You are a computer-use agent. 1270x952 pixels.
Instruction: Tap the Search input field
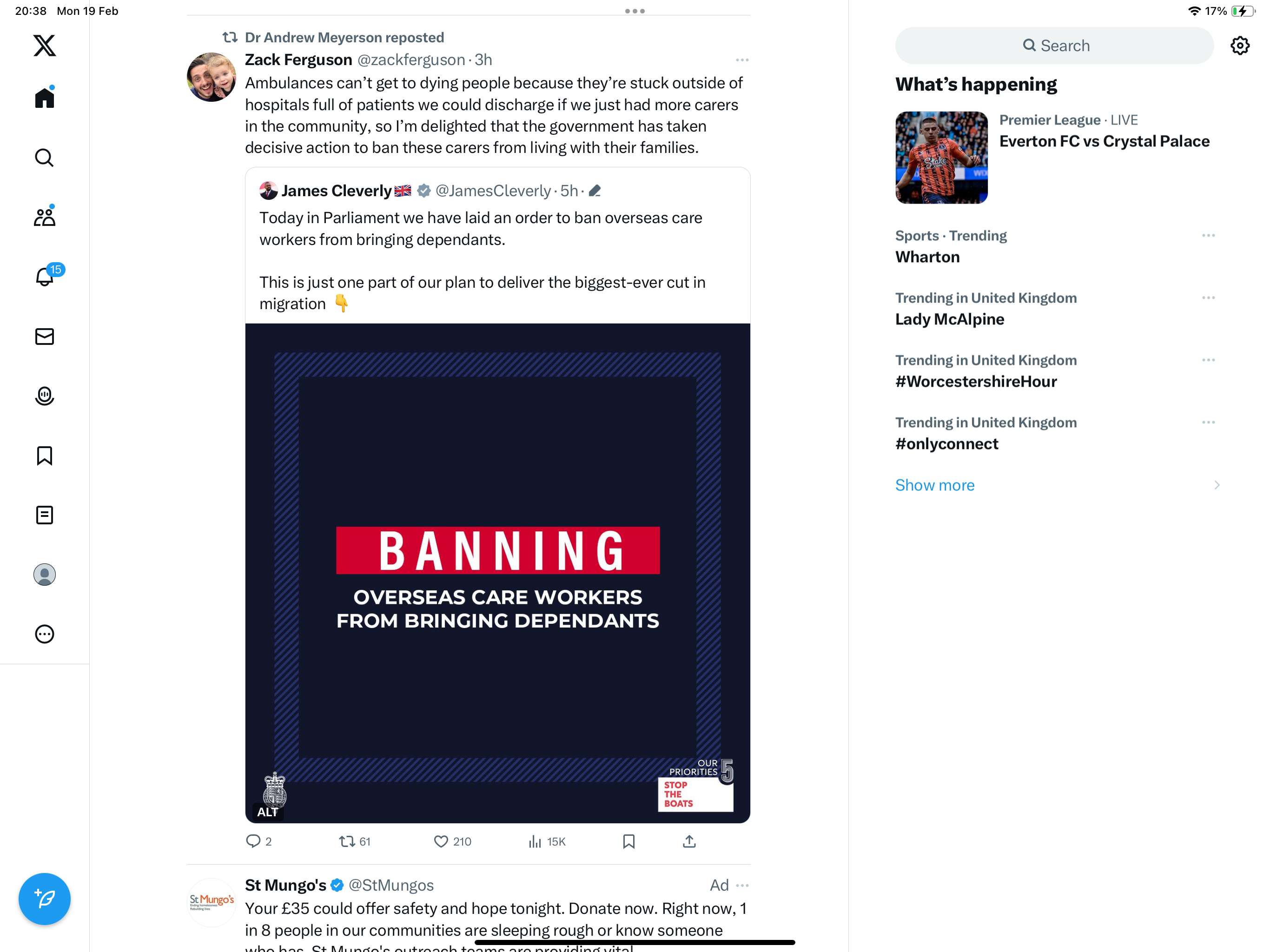1054,46
